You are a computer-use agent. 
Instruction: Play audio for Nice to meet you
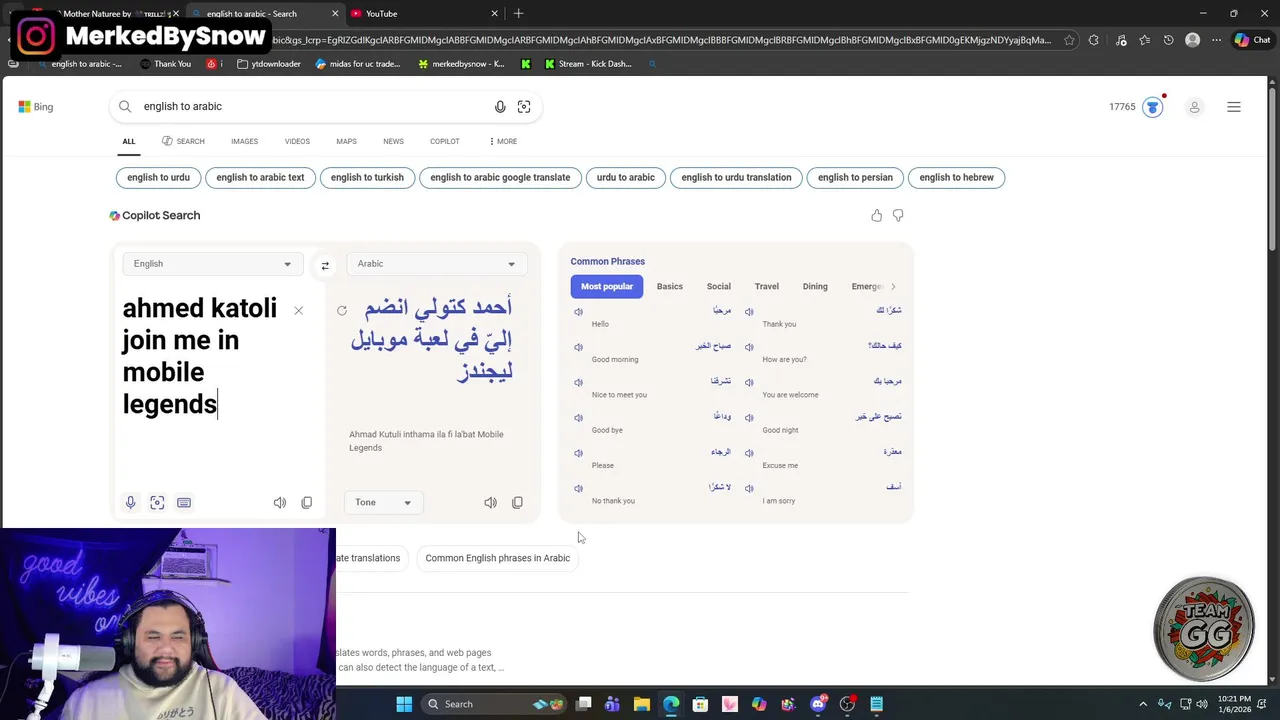pyautogui.click(x=578, y=382)
